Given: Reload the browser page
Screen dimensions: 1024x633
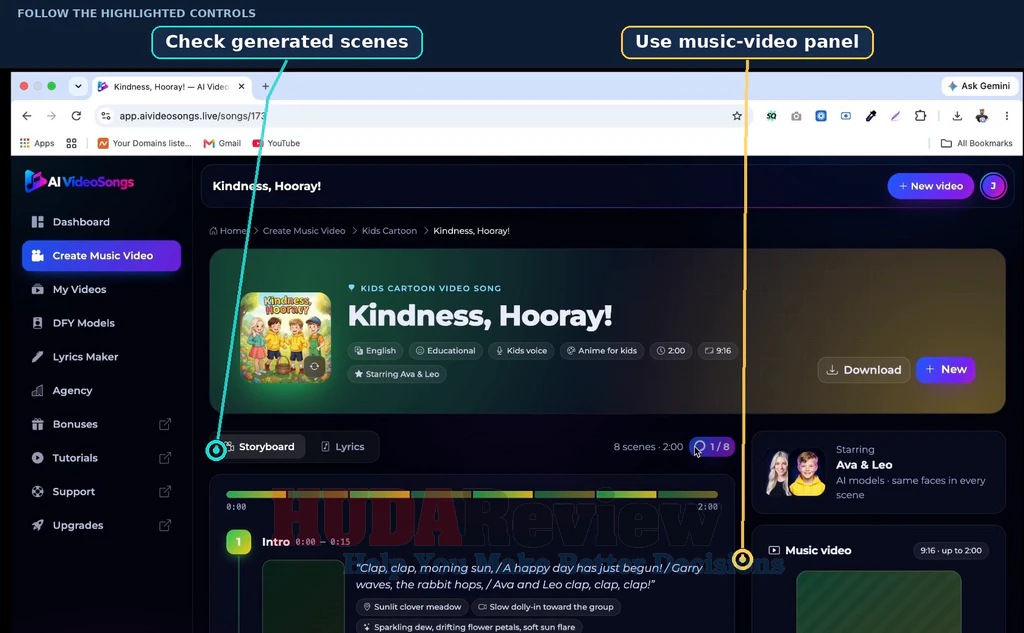Looking at the screenshot, I should pos(76,116).
